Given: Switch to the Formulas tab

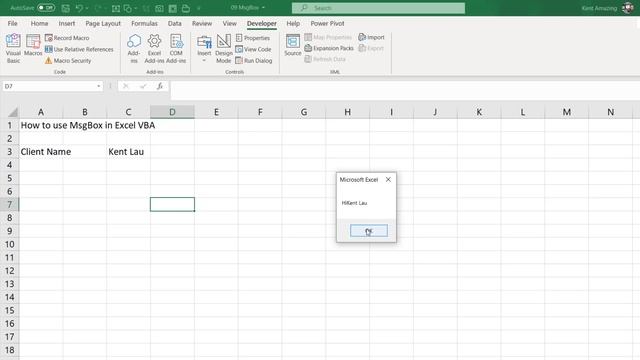Looking at the screenshot, I should point(144,24).
